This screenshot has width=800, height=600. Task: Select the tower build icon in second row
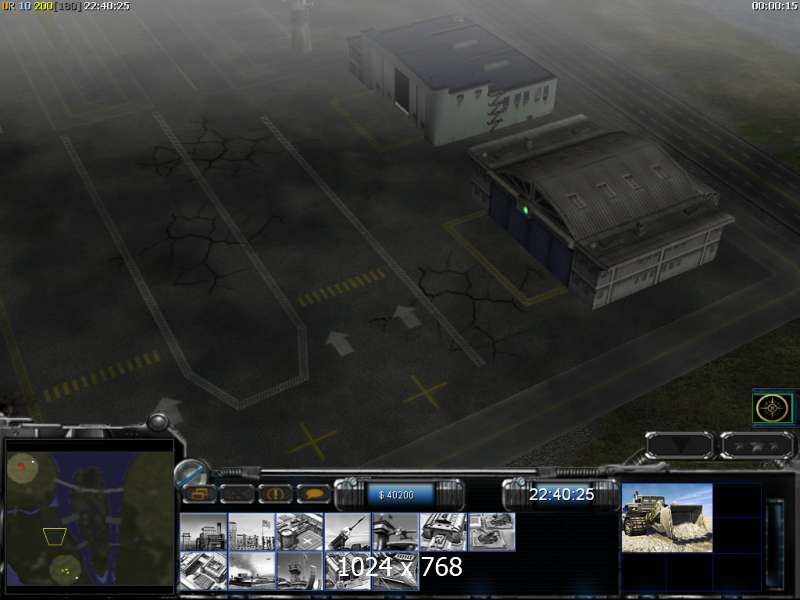click(299, 570)
